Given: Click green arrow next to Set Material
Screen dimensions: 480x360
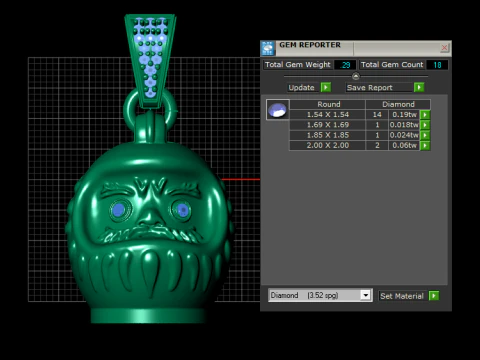Looking at the screenshot, I should tap(434, 296).
